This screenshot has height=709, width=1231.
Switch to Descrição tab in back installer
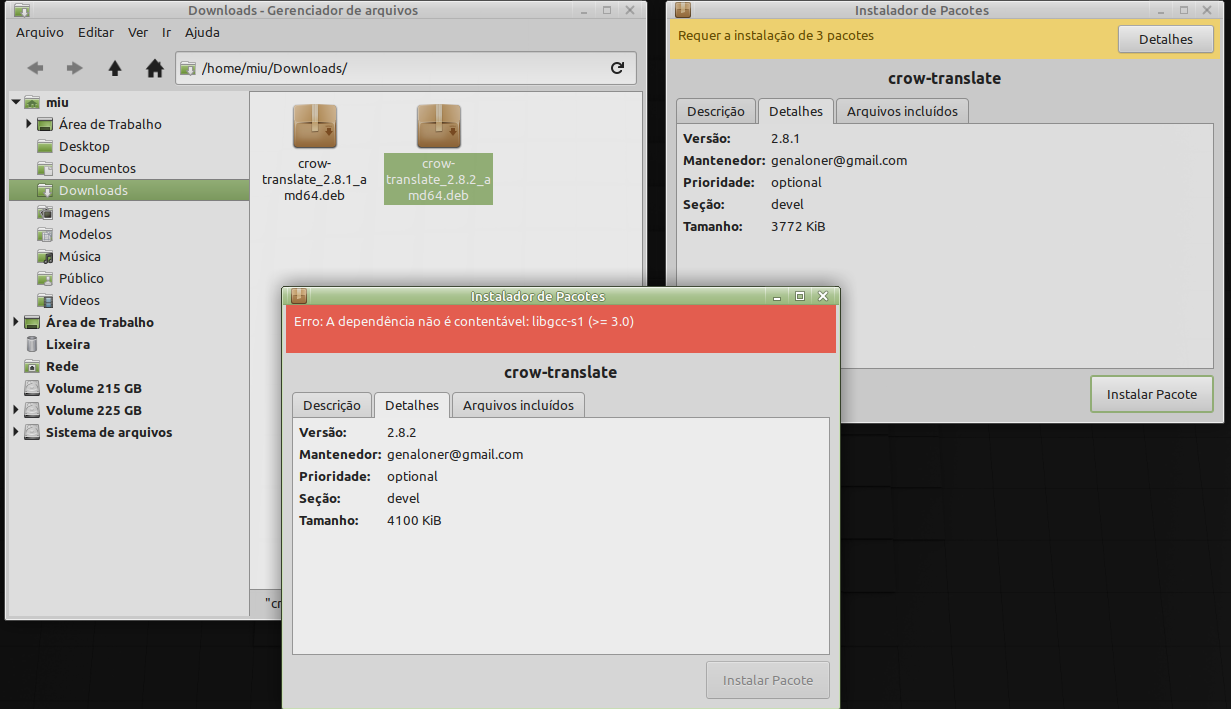point(716,111)
